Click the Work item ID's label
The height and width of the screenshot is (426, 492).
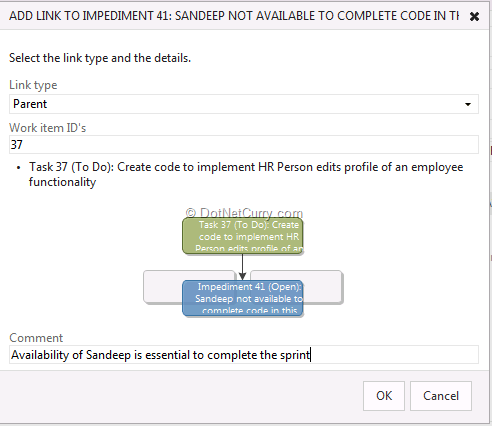(x=47, y=128)
